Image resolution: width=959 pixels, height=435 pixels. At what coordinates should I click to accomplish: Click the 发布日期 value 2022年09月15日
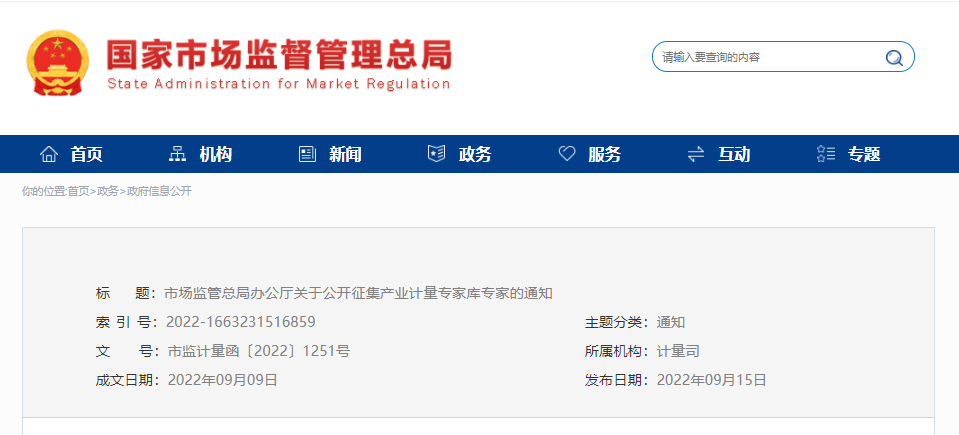pos(712,381)
